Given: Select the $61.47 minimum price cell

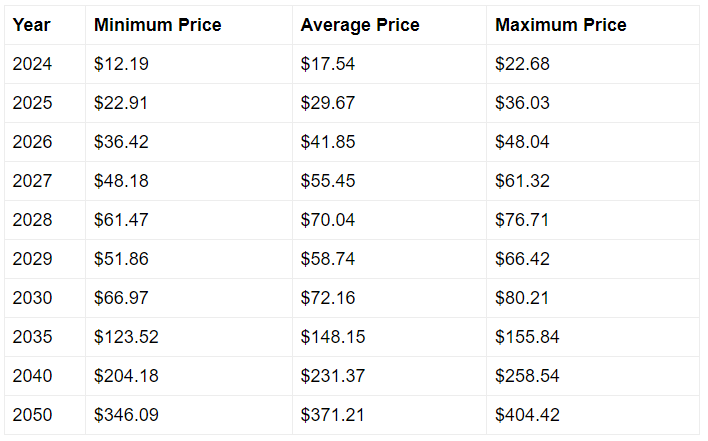Looking at the screenshot, I should [189, 220].
